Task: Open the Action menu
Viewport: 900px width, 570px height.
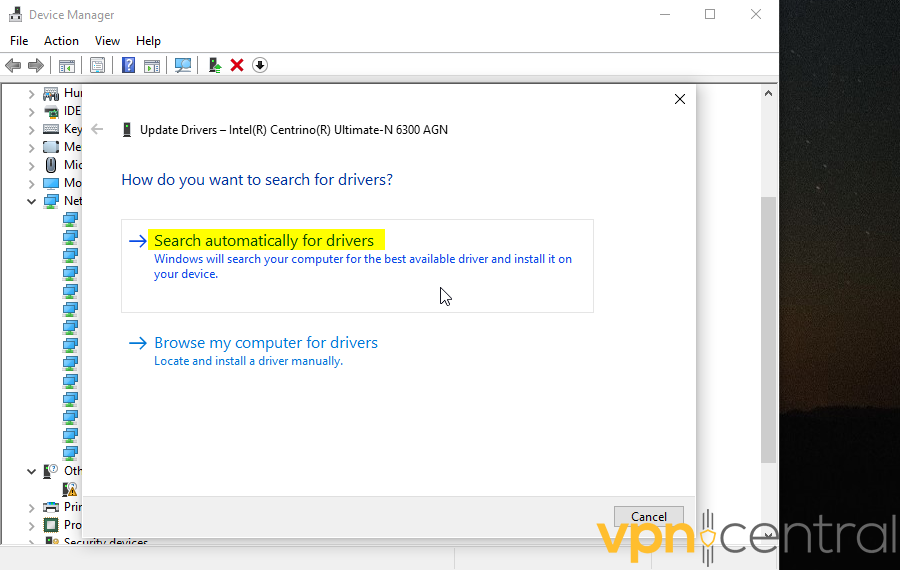Action: pos(61,41)
